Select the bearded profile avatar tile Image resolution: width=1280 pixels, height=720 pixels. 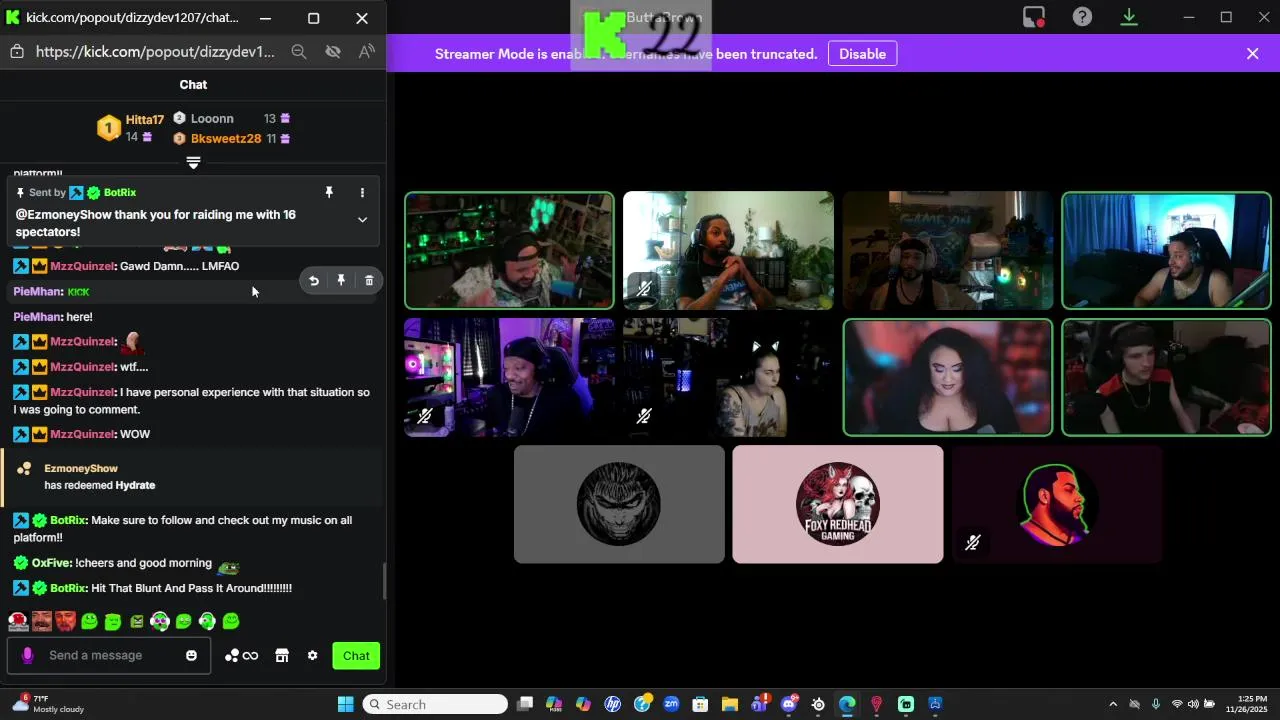pos(1057,504)
